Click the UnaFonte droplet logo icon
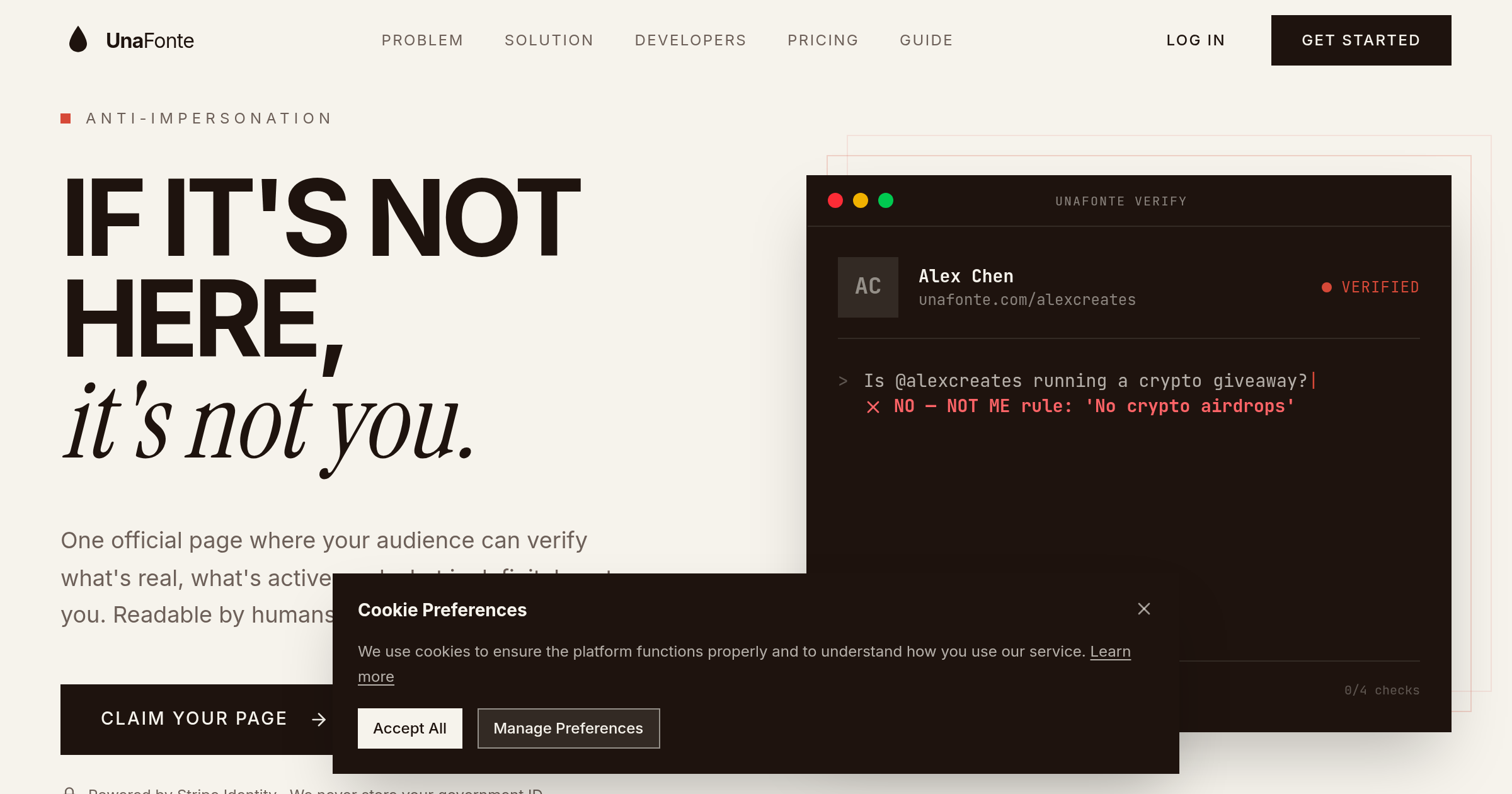 (78, 40)
